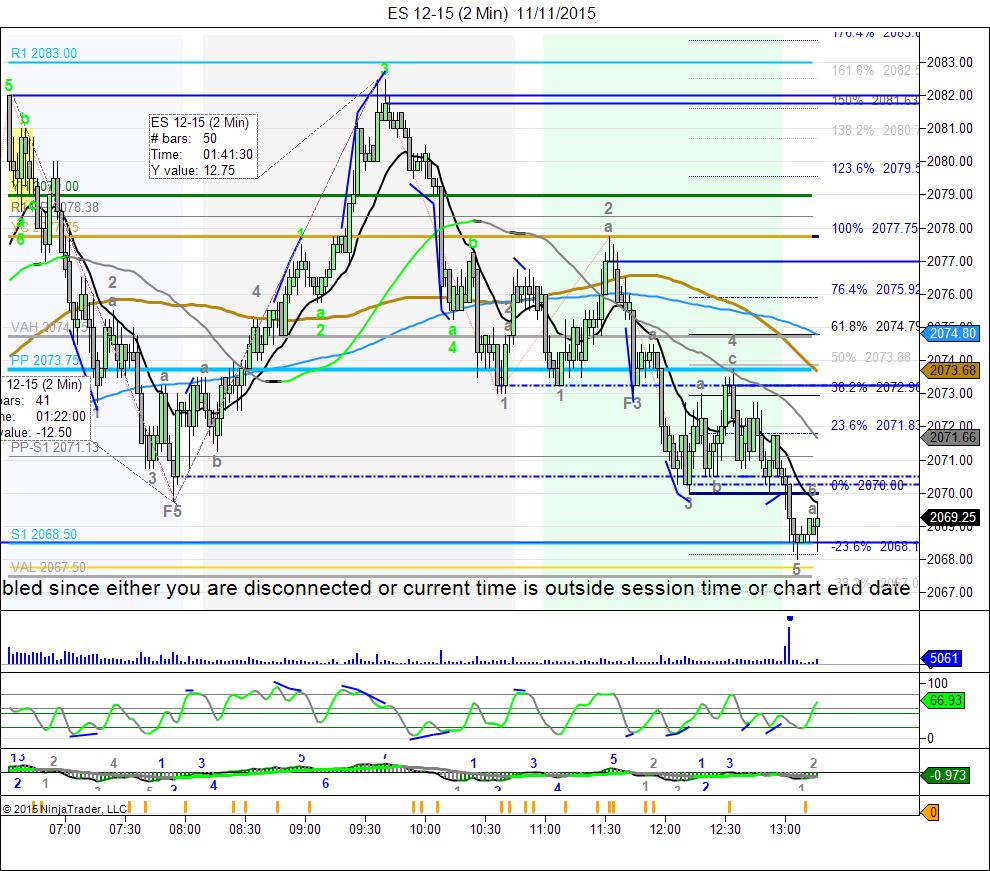Click the 2083.00 price axis label
This screenshot has height=871, width=990.
(x=950, y=62)
